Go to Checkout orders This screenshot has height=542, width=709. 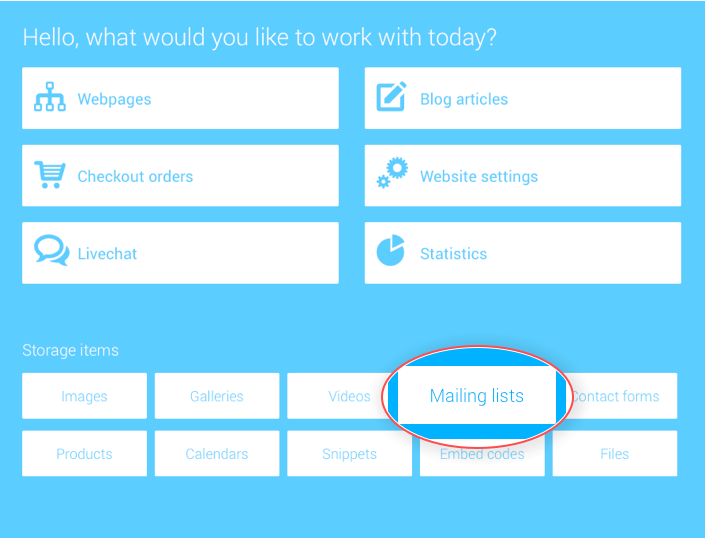click(x=180, y=175)
